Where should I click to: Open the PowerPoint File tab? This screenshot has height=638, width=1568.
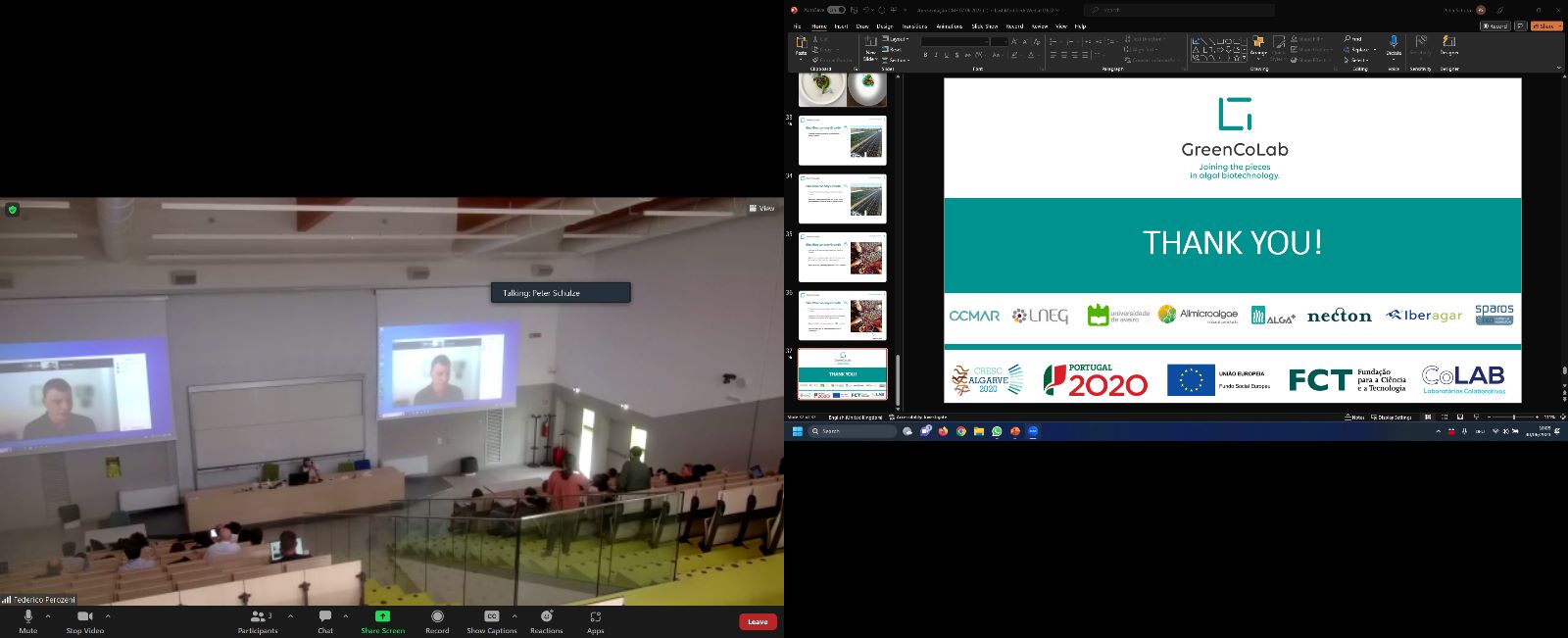798,26
